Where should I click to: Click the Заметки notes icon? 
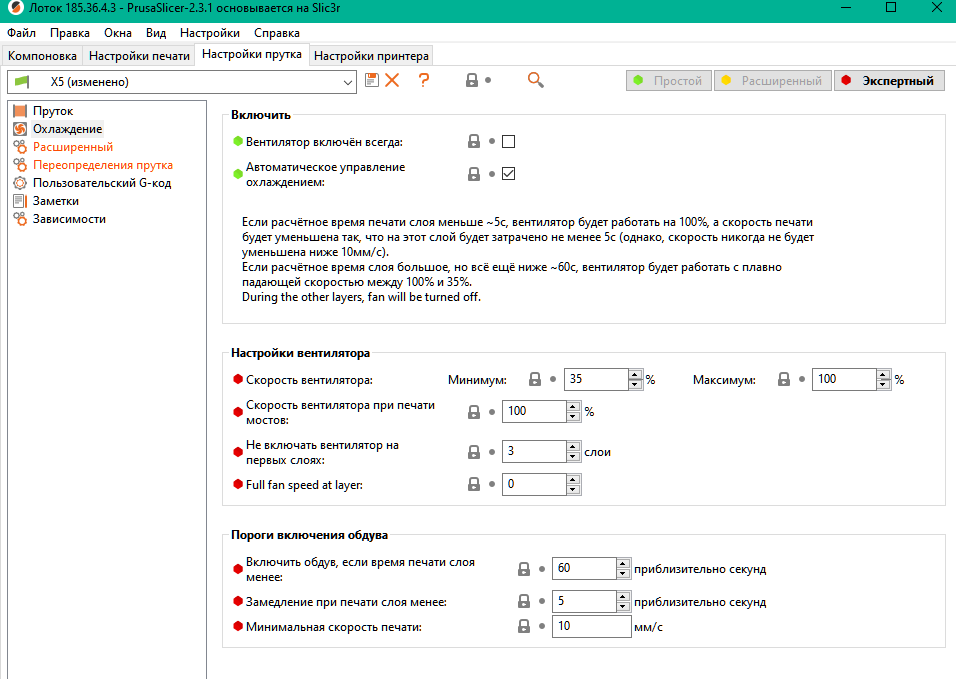[x=20, y=201]
